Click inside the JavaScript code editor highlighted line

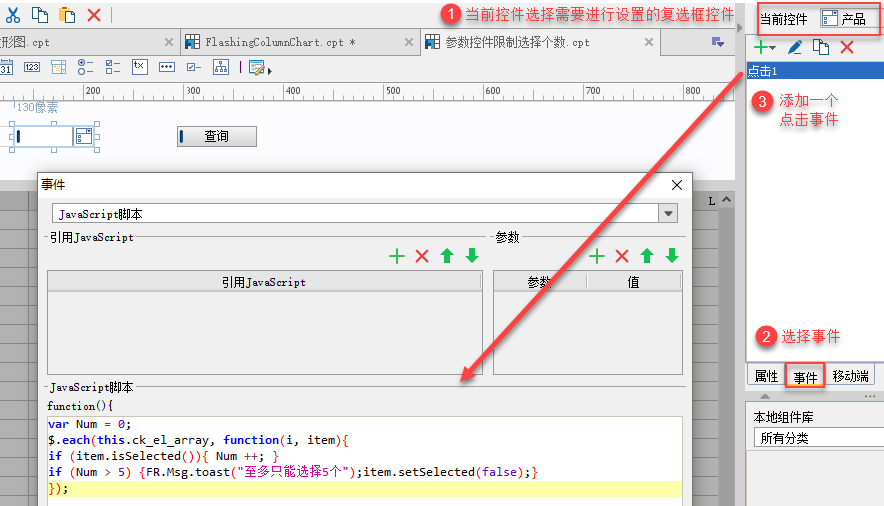(365, 489)
